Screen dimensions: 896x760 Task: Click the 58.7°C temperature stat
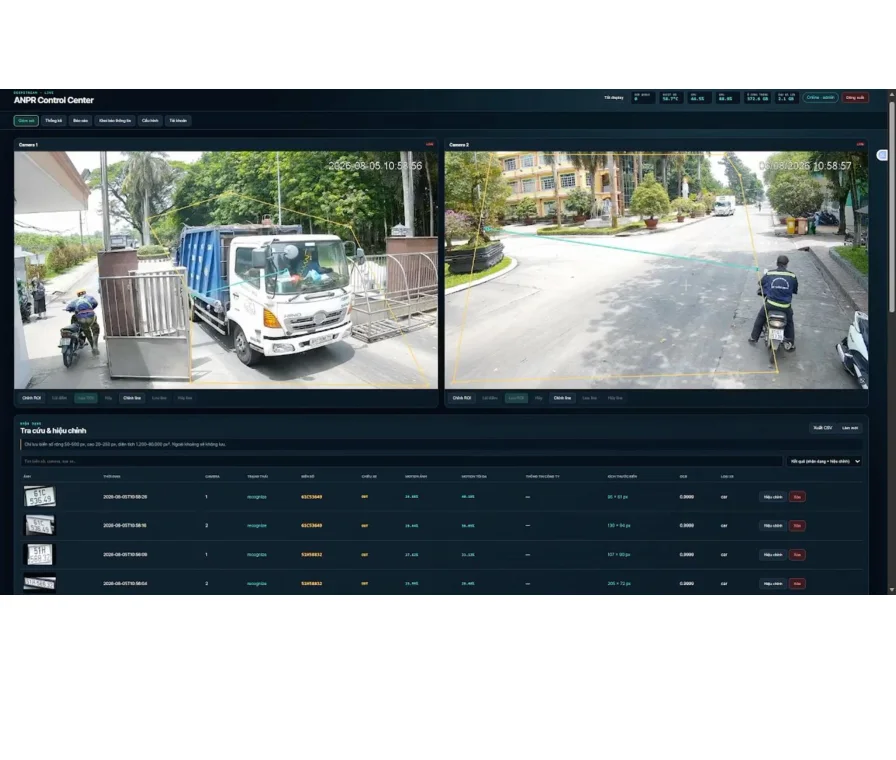tap(671, 98)
